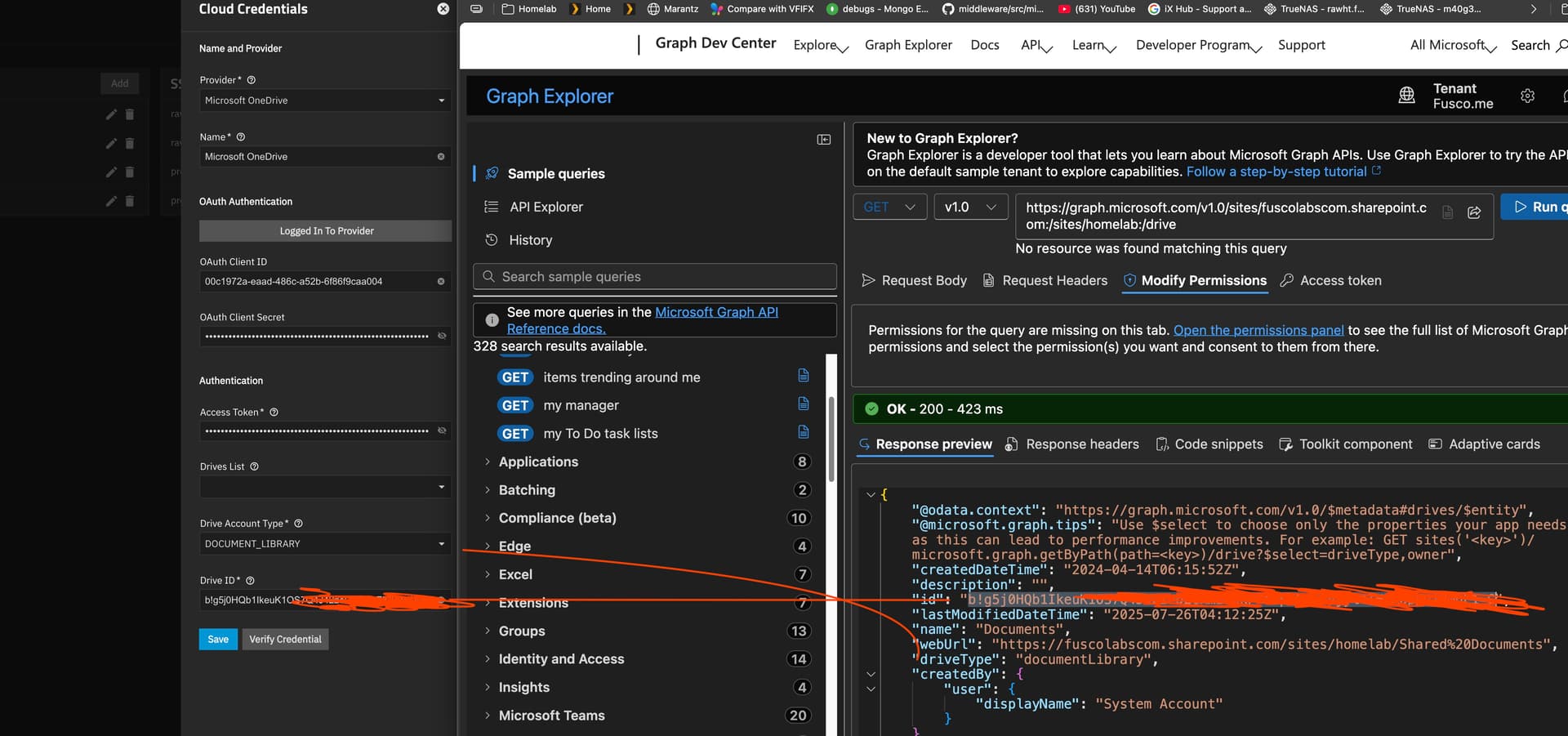Open the Provider dropdown showing Microsoft OneDrive
1568x736 pixels.
click(x=325, y=100)
